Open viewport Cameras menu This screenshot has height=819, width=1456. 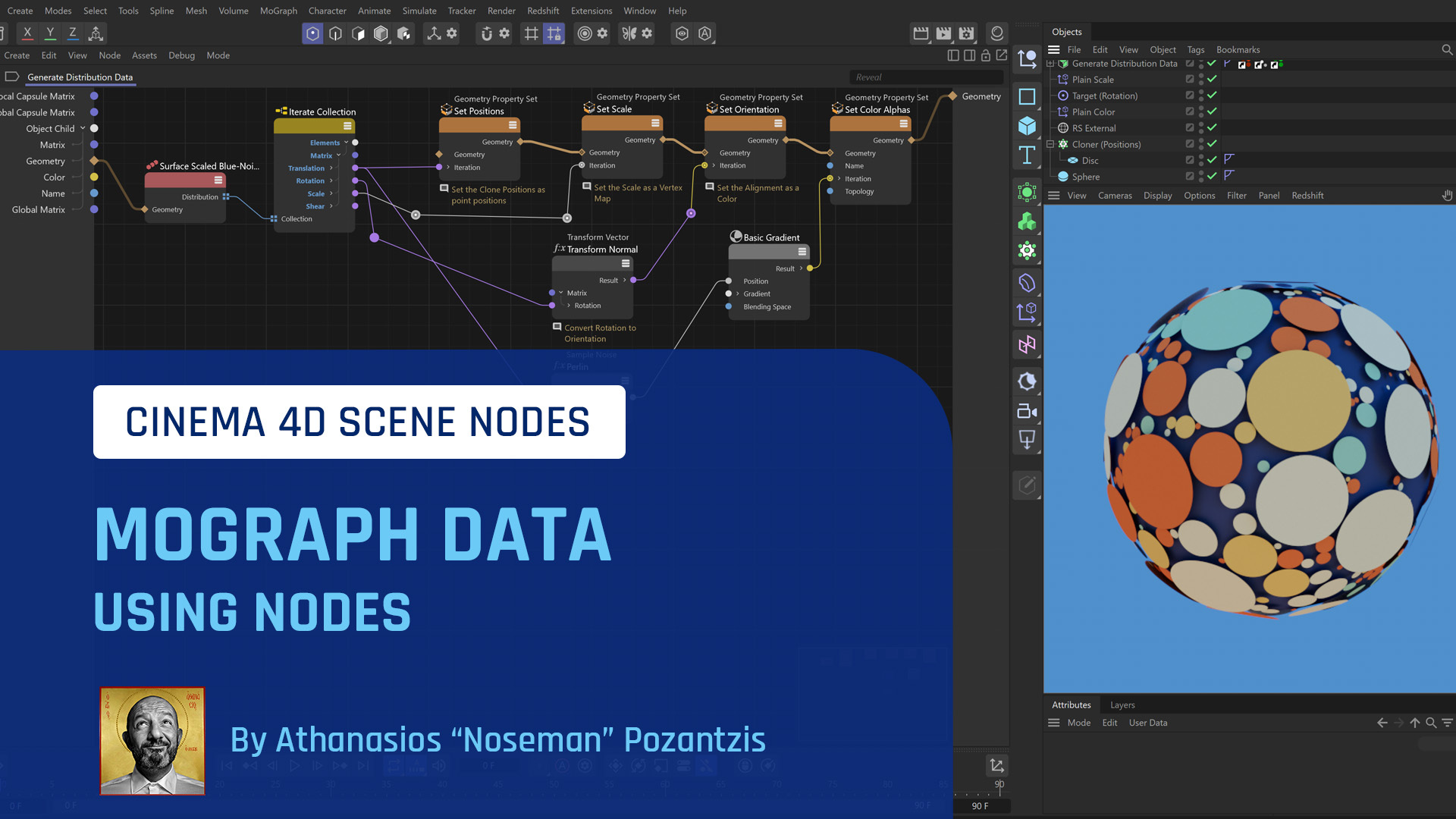1115,196
